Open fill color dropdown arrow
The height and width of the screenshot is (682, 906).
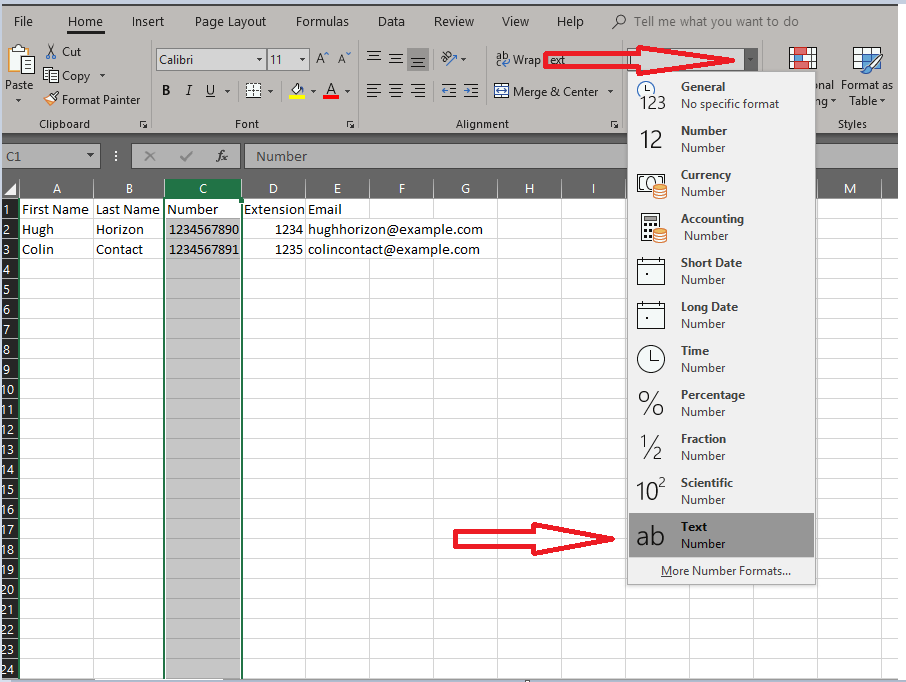[313, 91]
